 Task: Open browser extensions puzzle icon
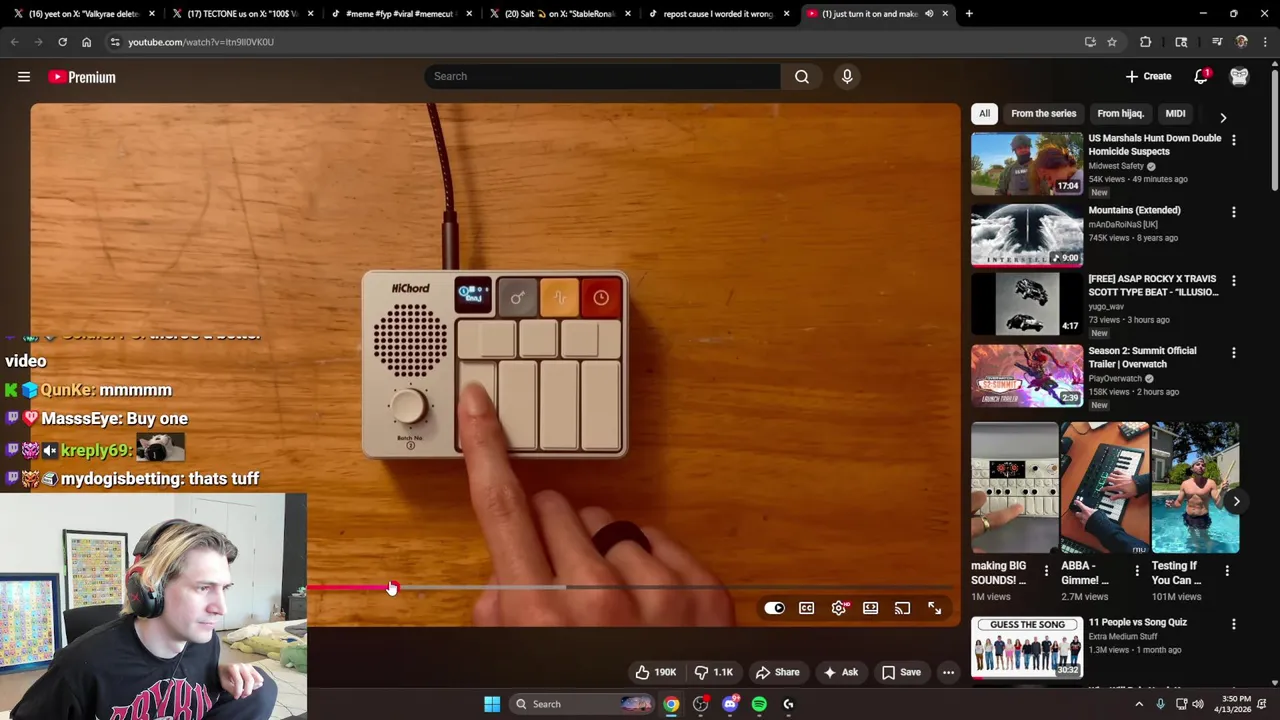tap(1145, 42)
